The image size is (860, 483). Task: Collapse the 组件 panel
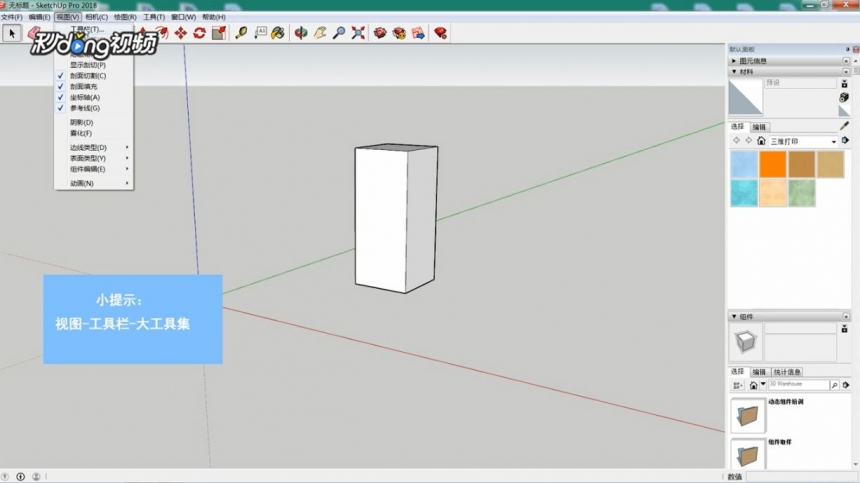pos(734,317)
